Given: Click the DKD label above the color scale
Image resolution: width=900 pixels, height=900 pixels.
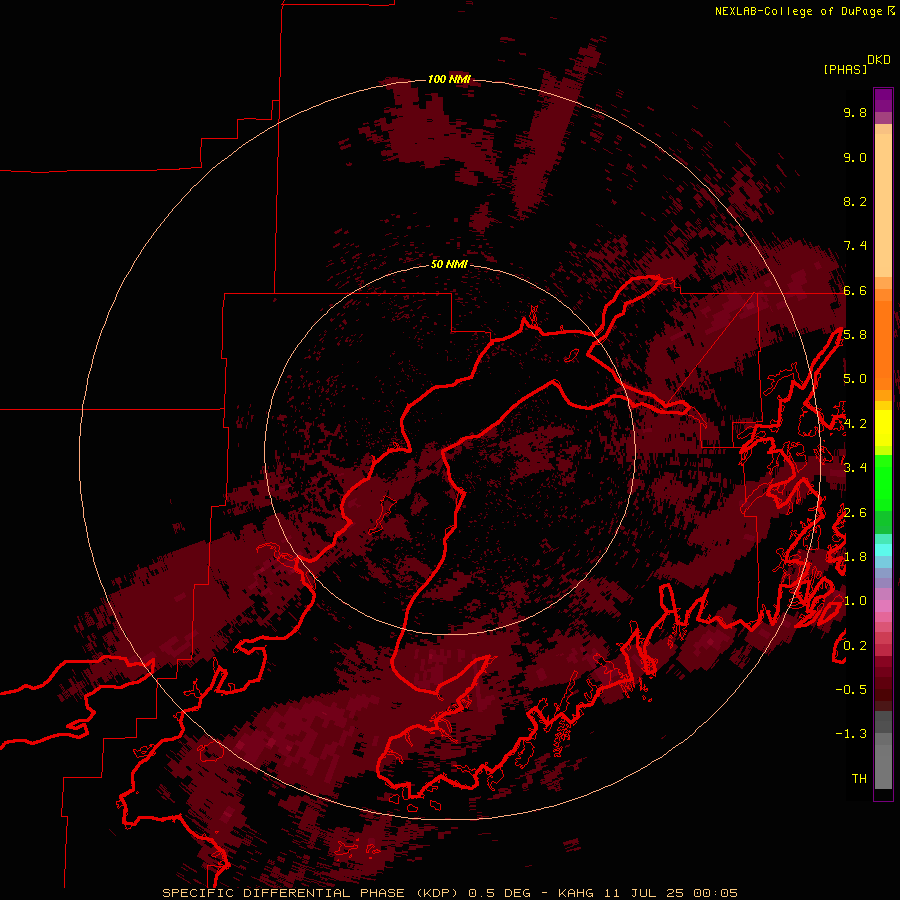Looking at the screenshot, I should (x=878, y=60).
